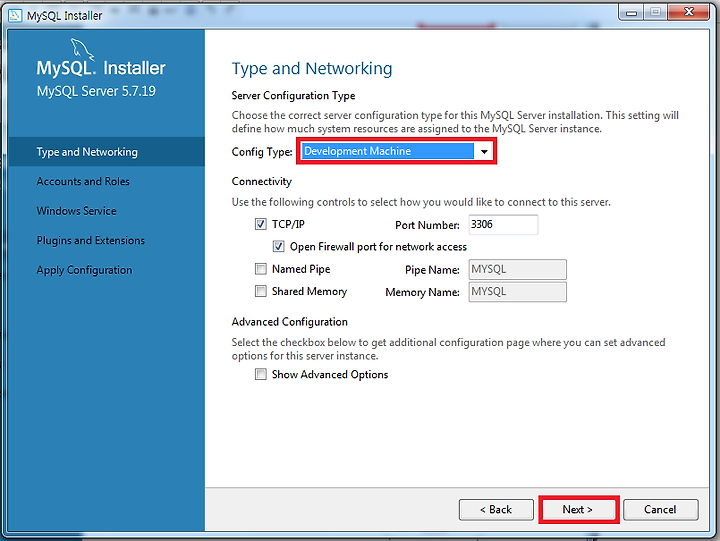Uncheck the TCP/IP checkbox
Viewport: 720px width, 541px height.
tap(260, 224)
